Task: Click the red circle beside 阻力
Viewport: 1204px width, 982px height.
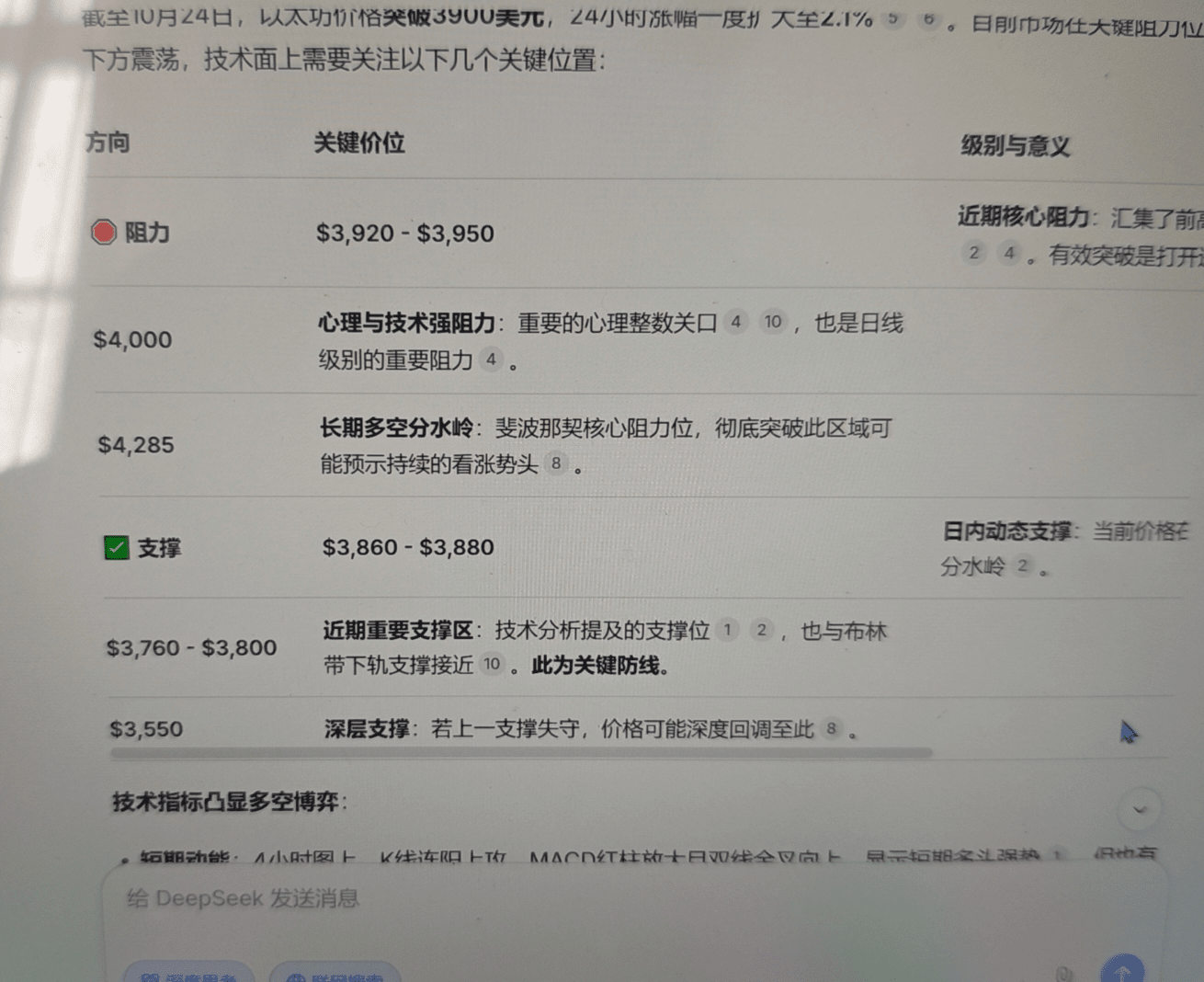Action: click(104, 232)
